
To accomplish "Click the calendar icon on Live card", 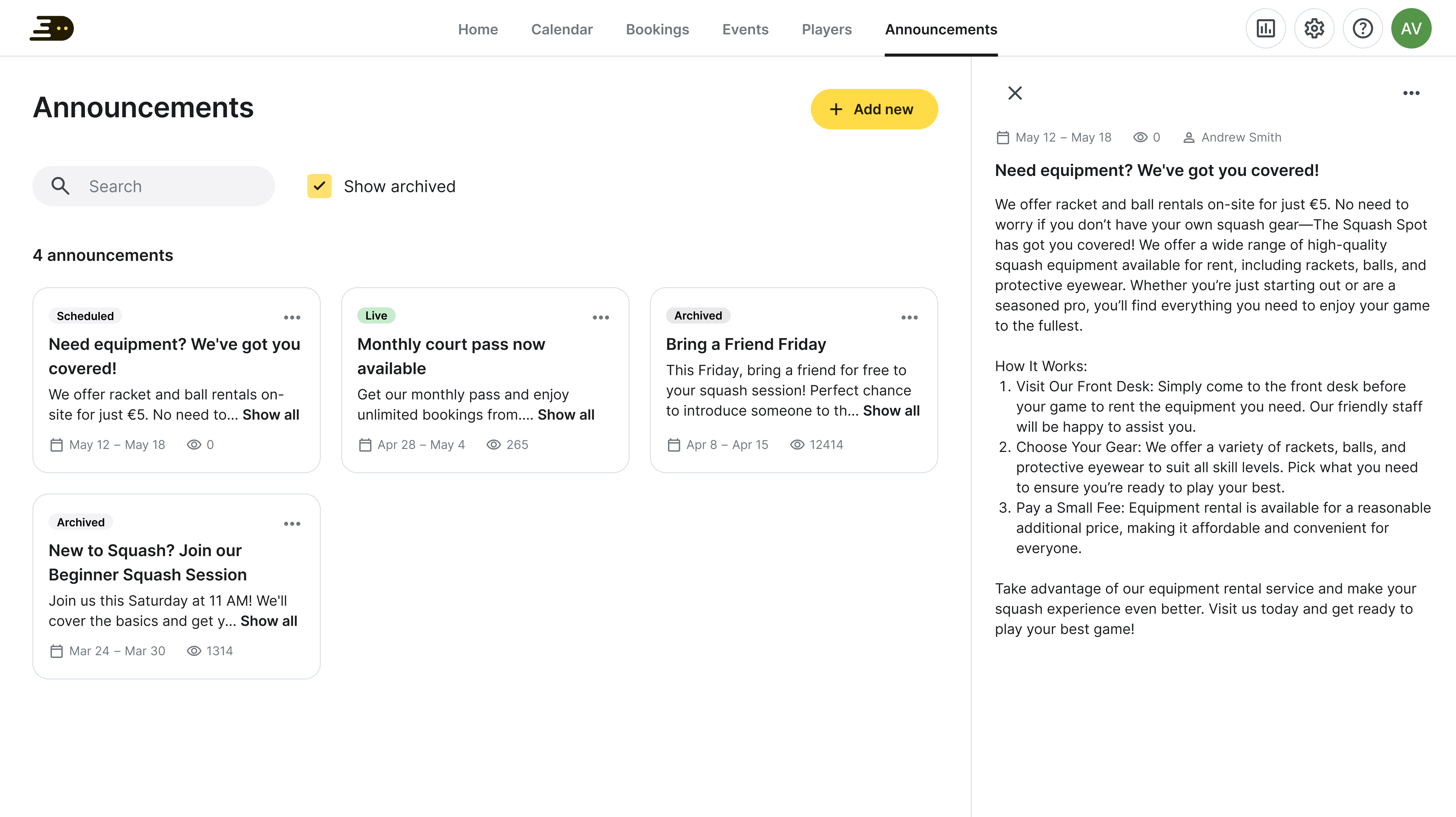I will tap(365, 445).
